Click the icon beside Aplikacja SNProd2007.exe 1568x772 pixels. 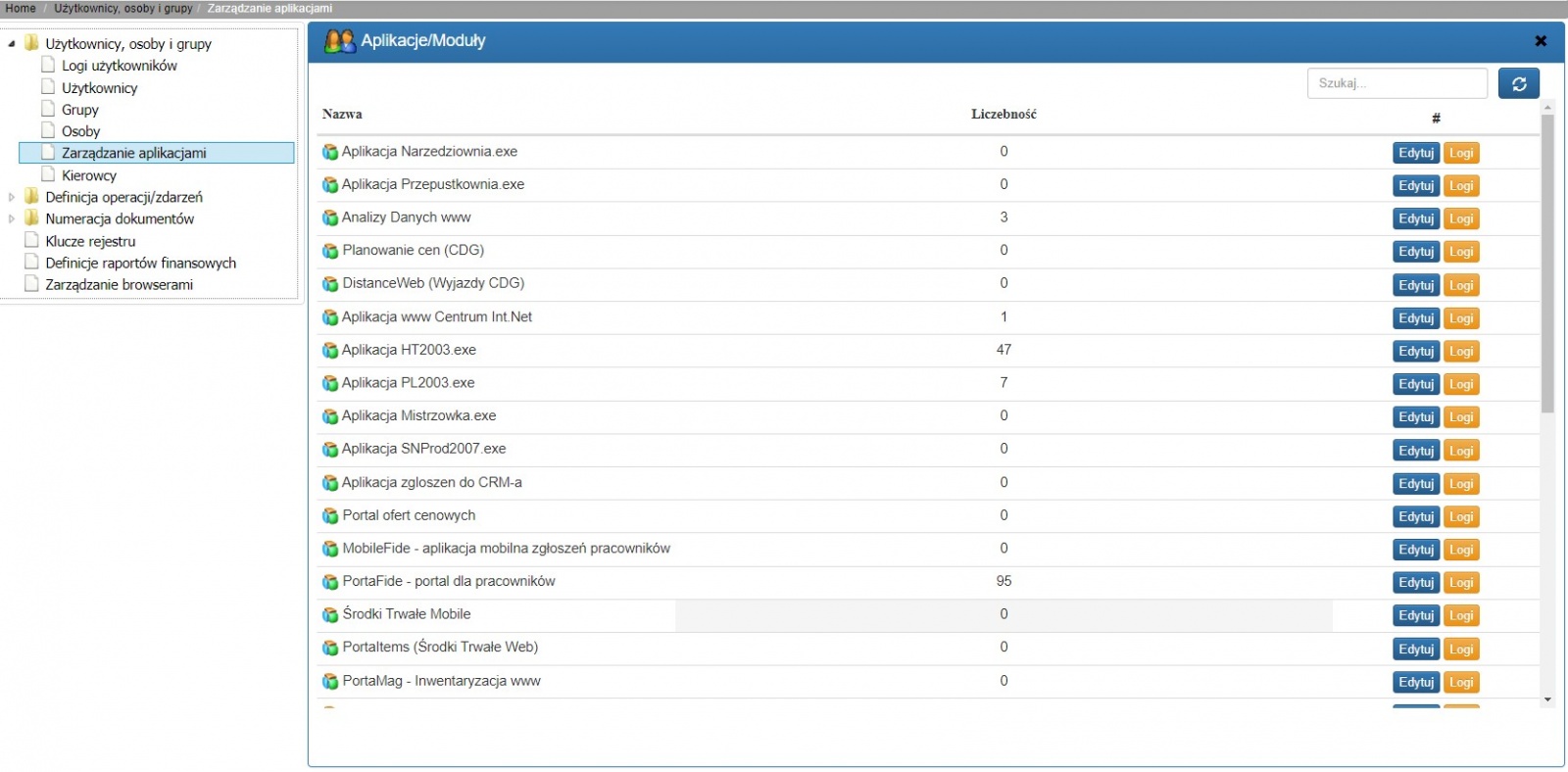330,450
